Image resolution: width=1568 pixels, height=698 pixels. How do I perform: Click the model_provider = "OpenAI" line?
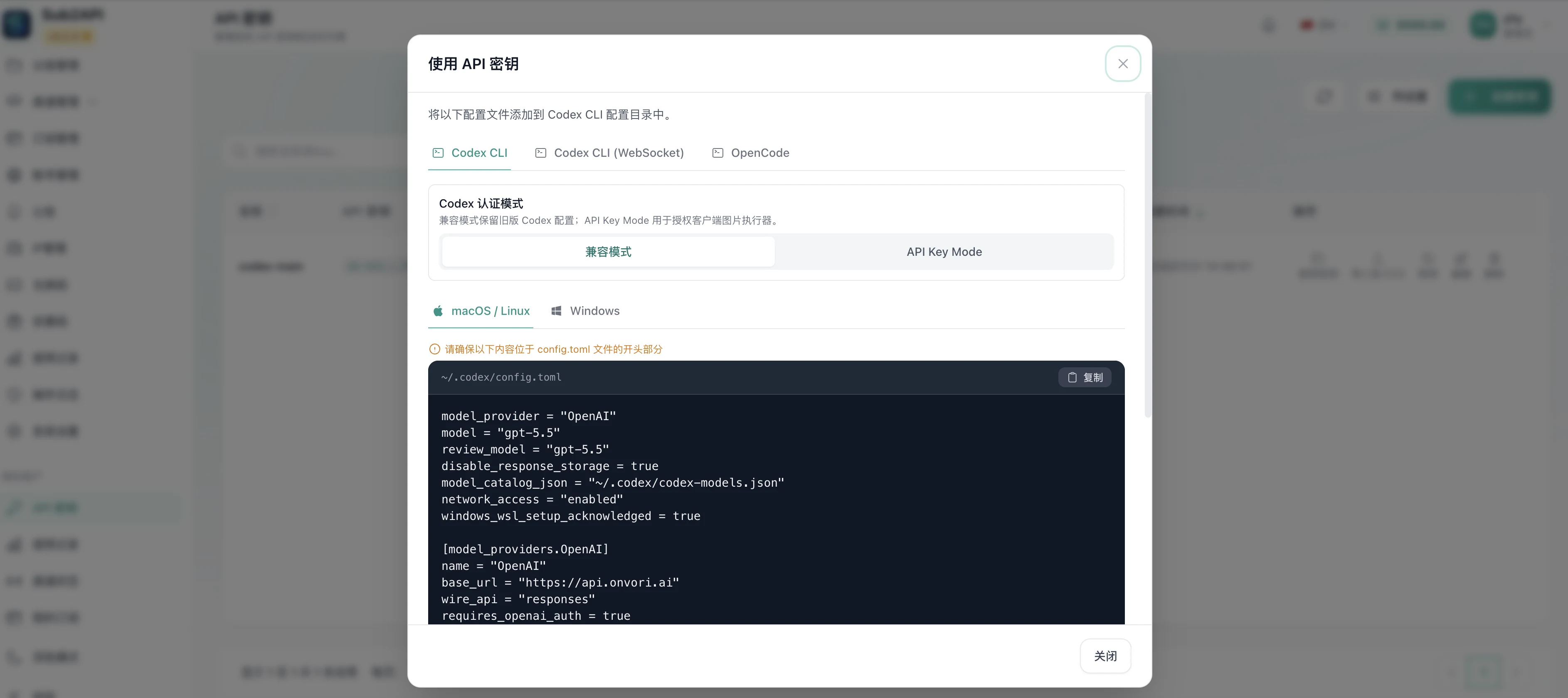point(528,416)
